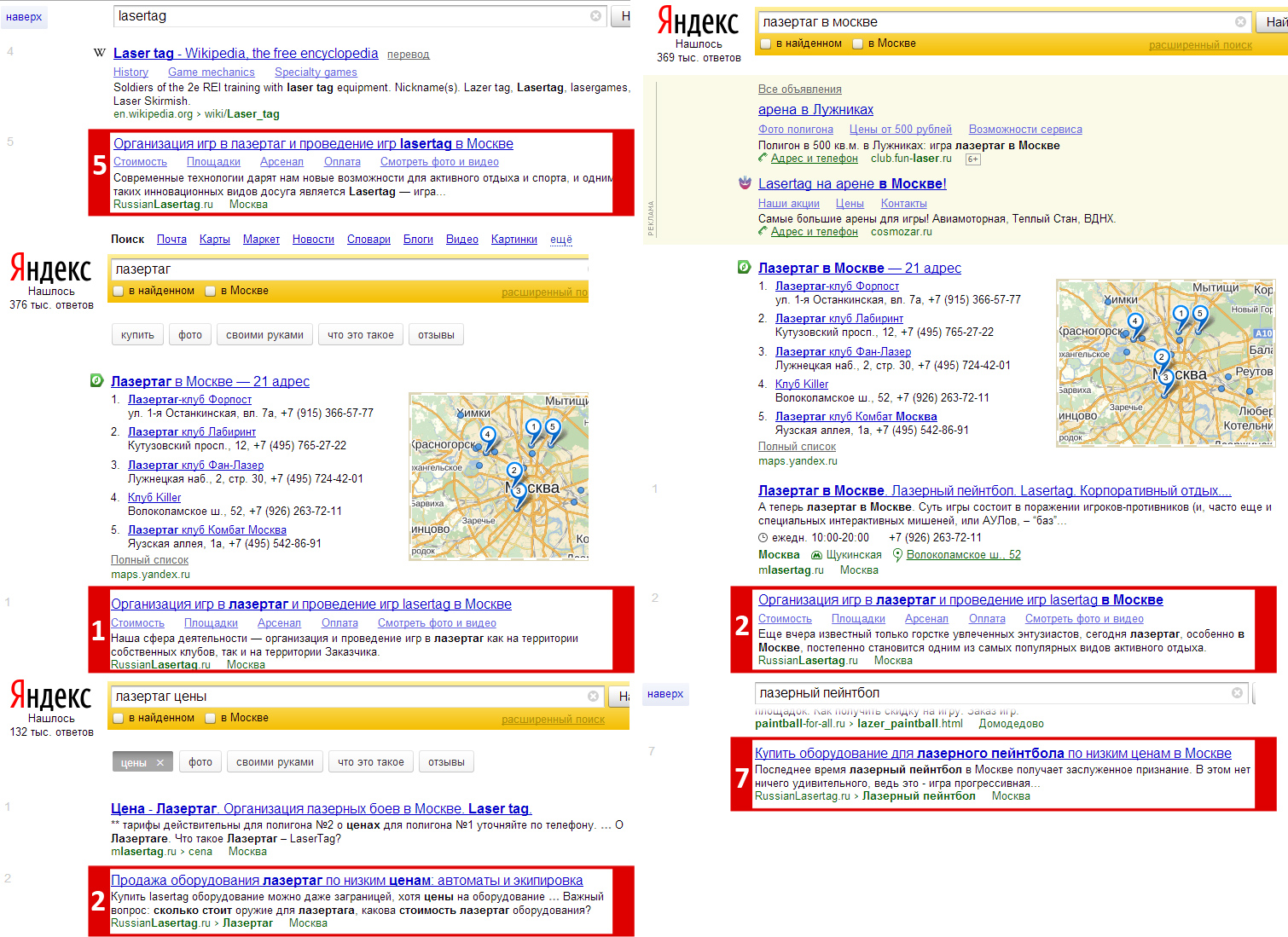Open 'Specialty games' sitelink
1288x937 pixels.
coord(316,72)
